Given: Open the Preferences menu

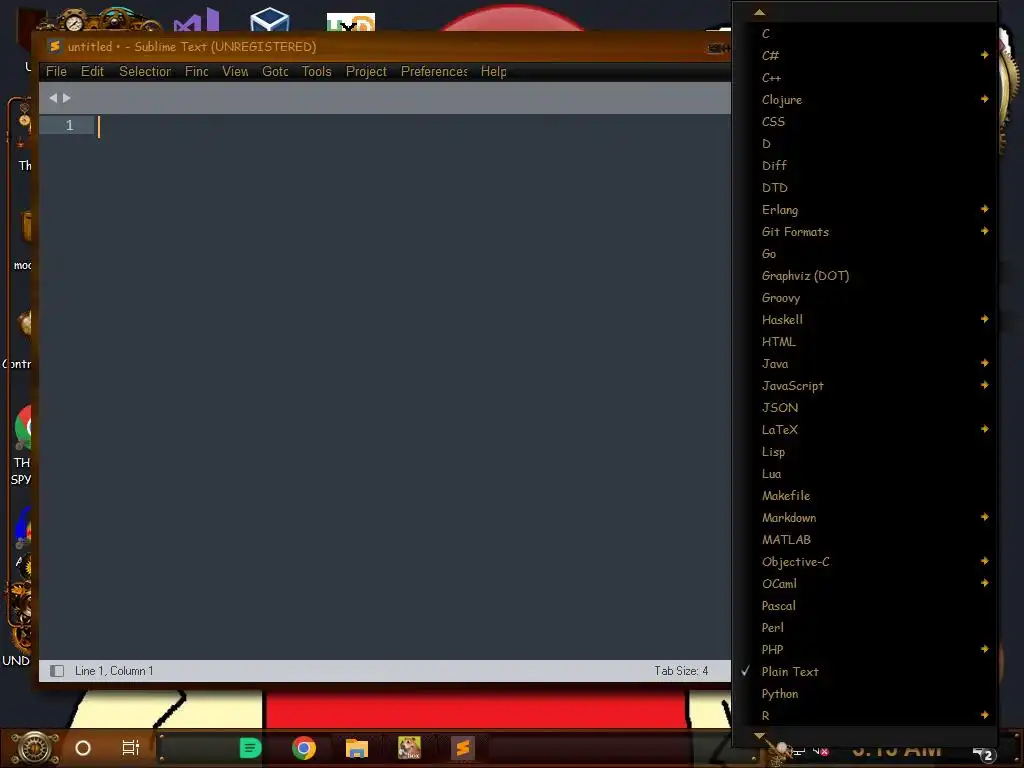Looking at the screenshot, I should [434, 71].
